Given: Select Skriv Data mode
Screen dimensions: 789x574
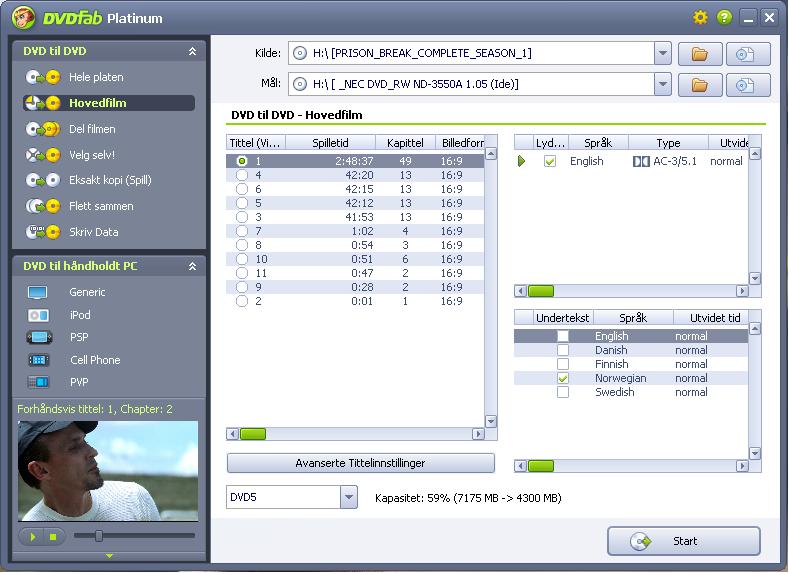Looking at the screenshot, I should pos(94,232).
